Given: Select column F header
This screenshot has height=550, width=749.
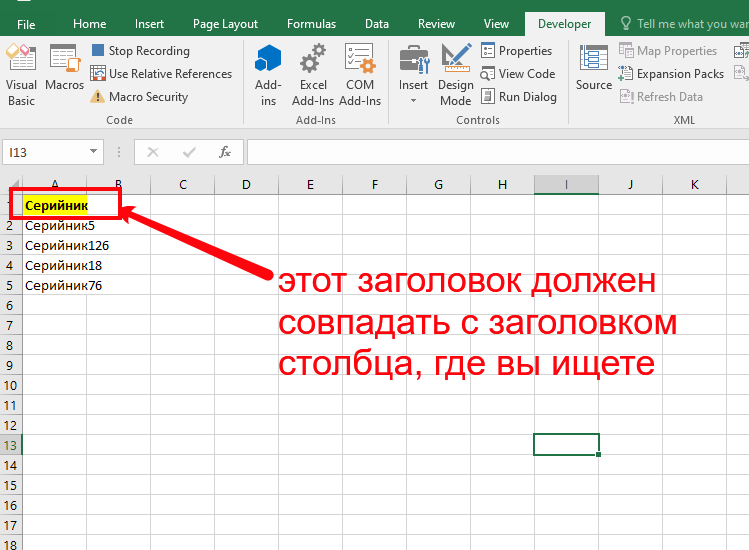Looking at the screenshot, I should (374, 184).
